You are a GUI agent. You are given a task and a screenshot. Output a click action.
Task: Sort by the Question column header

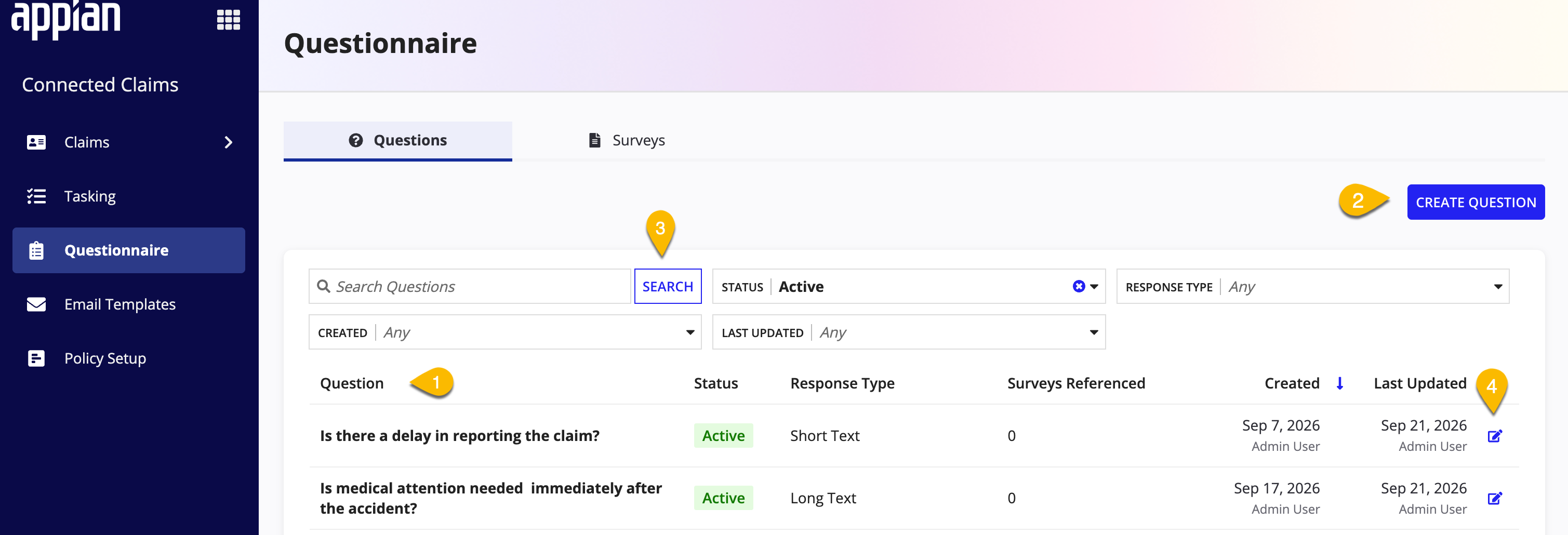click(x=352, y=383)
